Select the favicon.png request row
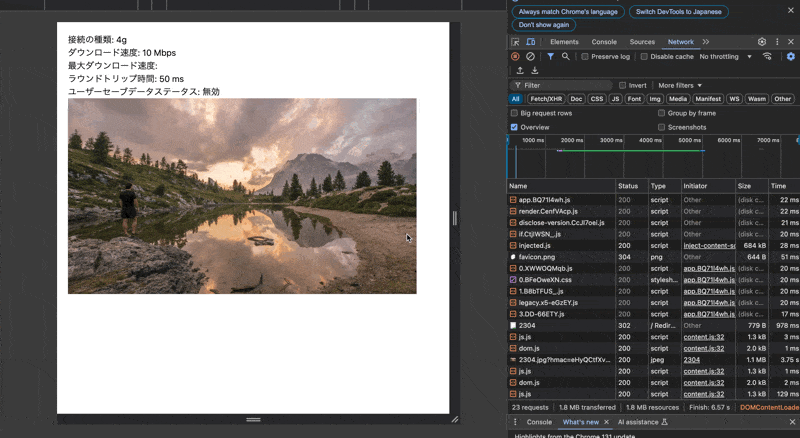 click(653, 257)
